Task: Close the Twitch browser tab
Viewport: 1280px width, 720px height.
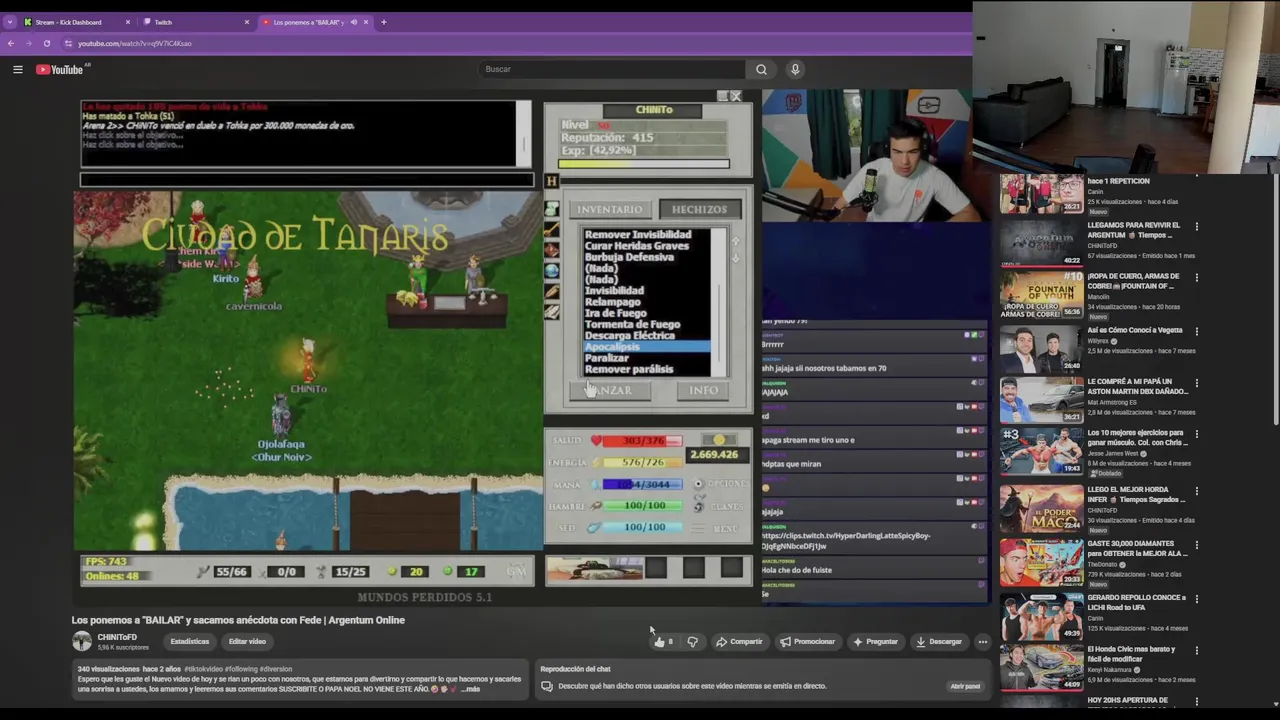Action: click(x=247, y=22)
